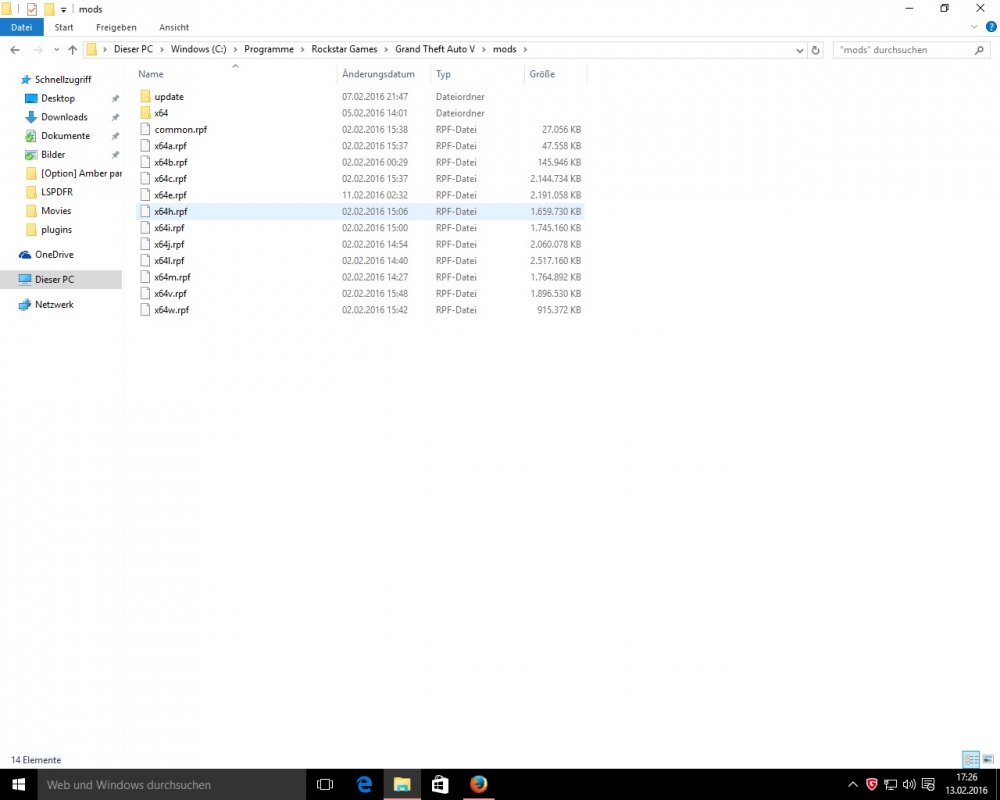Image resolution: width=1000 pixels, height=800 pixels.
Task: Click 'Programme' breadcrumb segment
Action: 269,49
